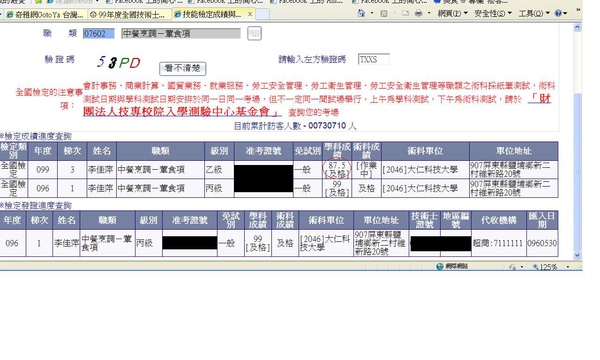Open the Print dropdown arrow

click(429, 13)
